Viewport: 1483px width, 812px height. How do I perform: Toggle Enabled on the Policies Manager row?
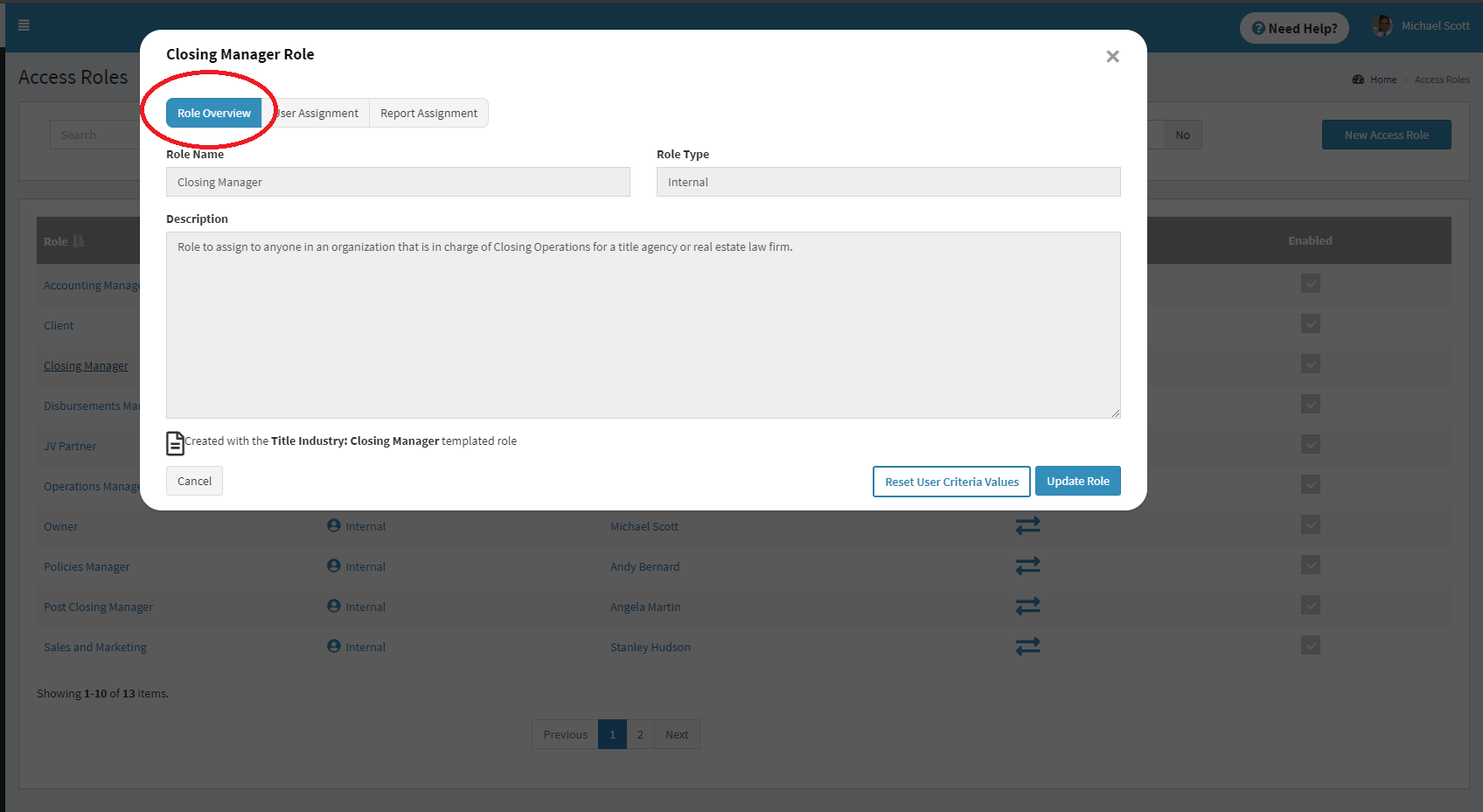pos(1311,565)
